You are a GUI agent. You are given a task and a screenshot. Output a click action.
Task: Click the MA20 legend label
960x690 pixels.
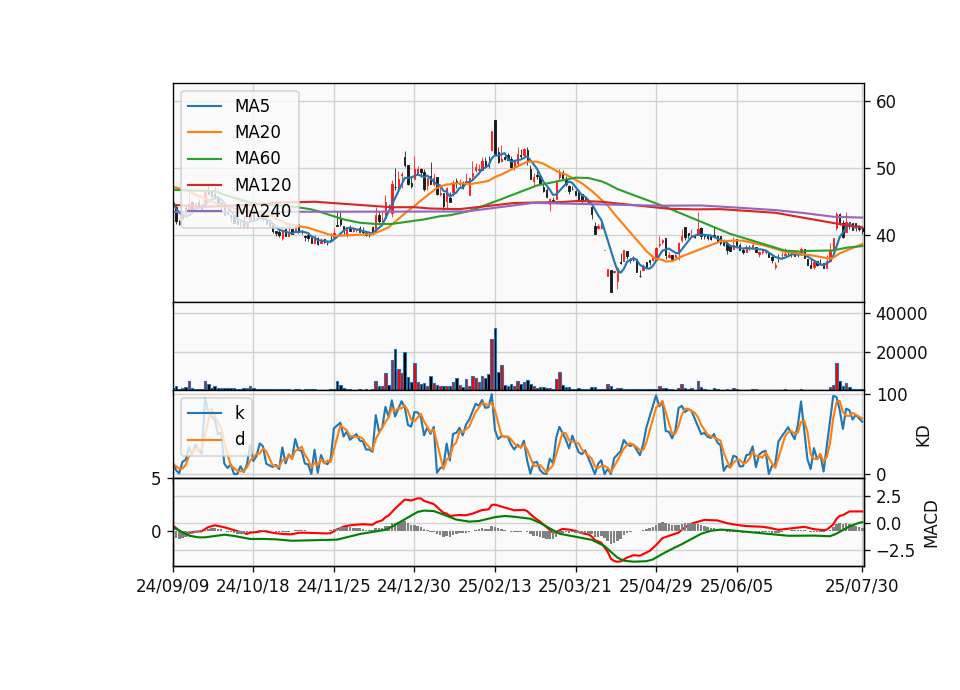(x=258, y=132)
